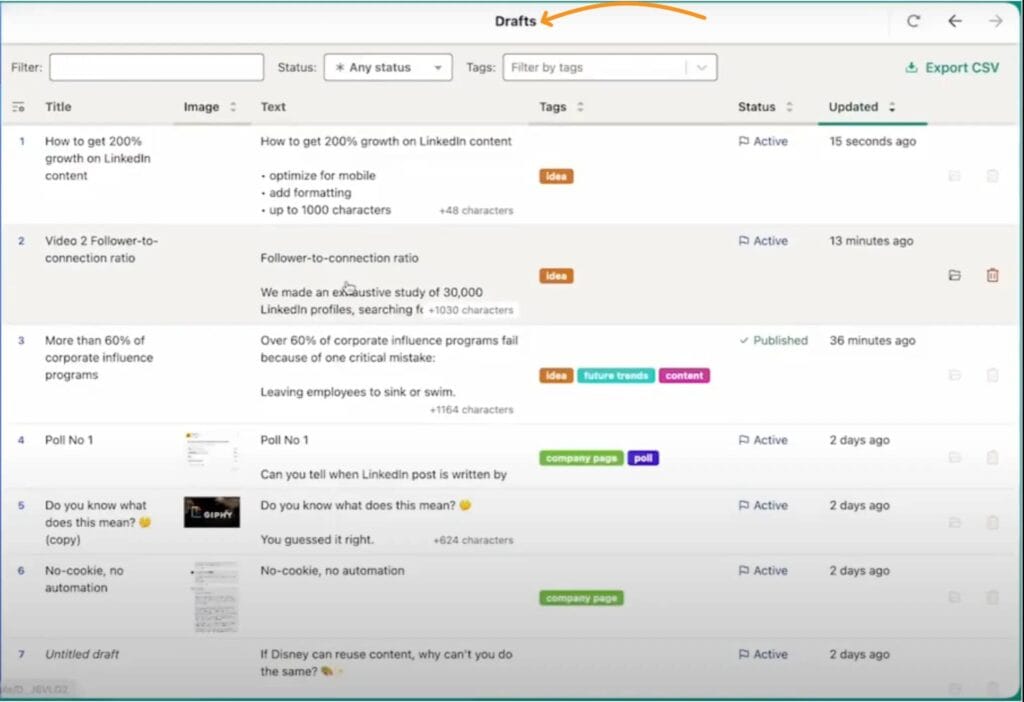
Task: Select the Drafts tab at the top
Action: pos(513,19)
